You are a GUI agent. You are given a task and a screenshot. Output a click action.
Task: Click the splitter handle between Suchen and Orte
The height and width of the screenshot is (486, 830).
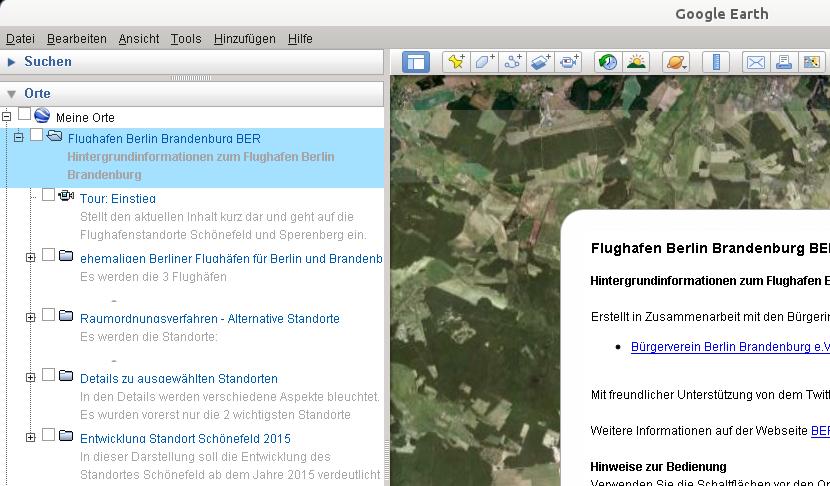(192, 78)
